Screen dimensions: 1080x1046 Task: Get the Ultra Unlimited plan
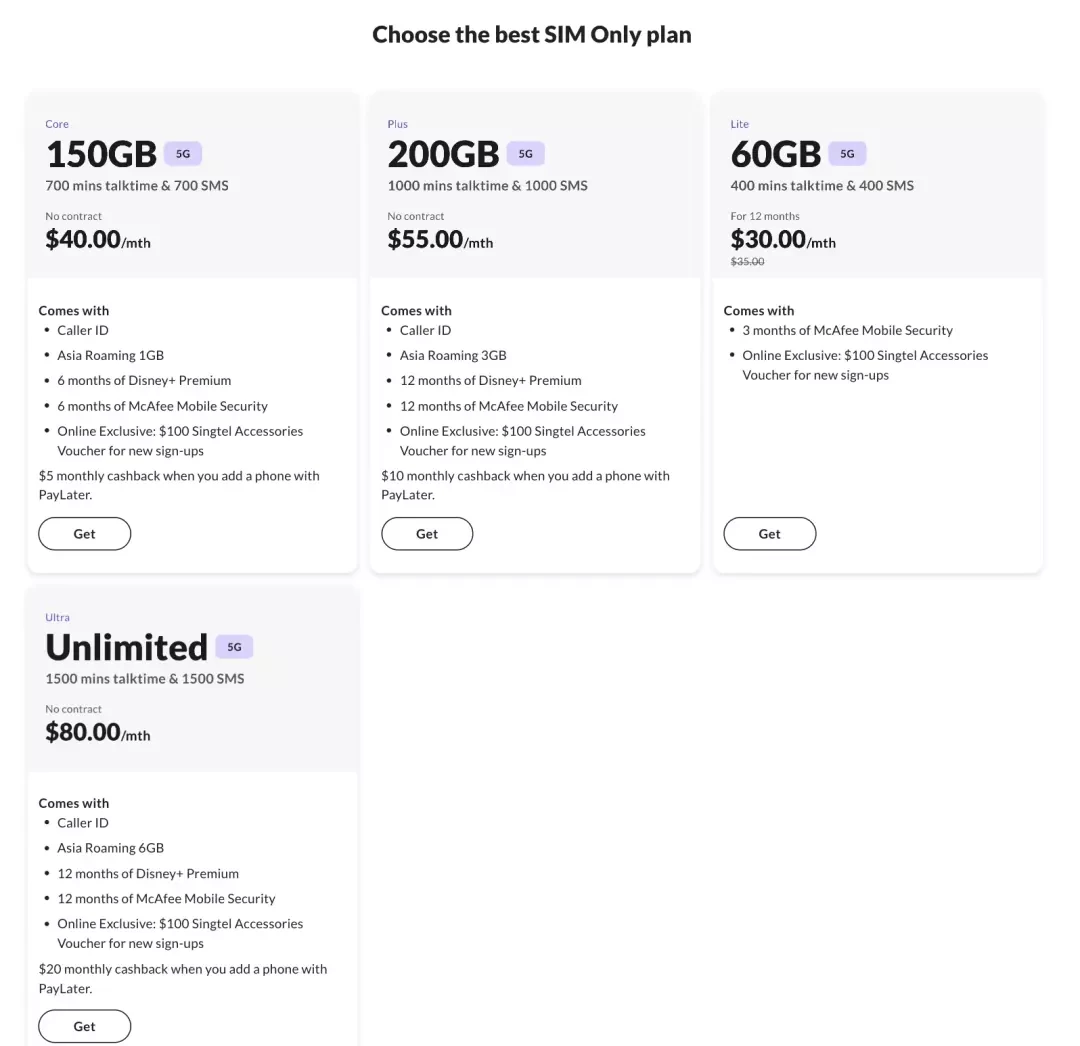click(85, 1026)
